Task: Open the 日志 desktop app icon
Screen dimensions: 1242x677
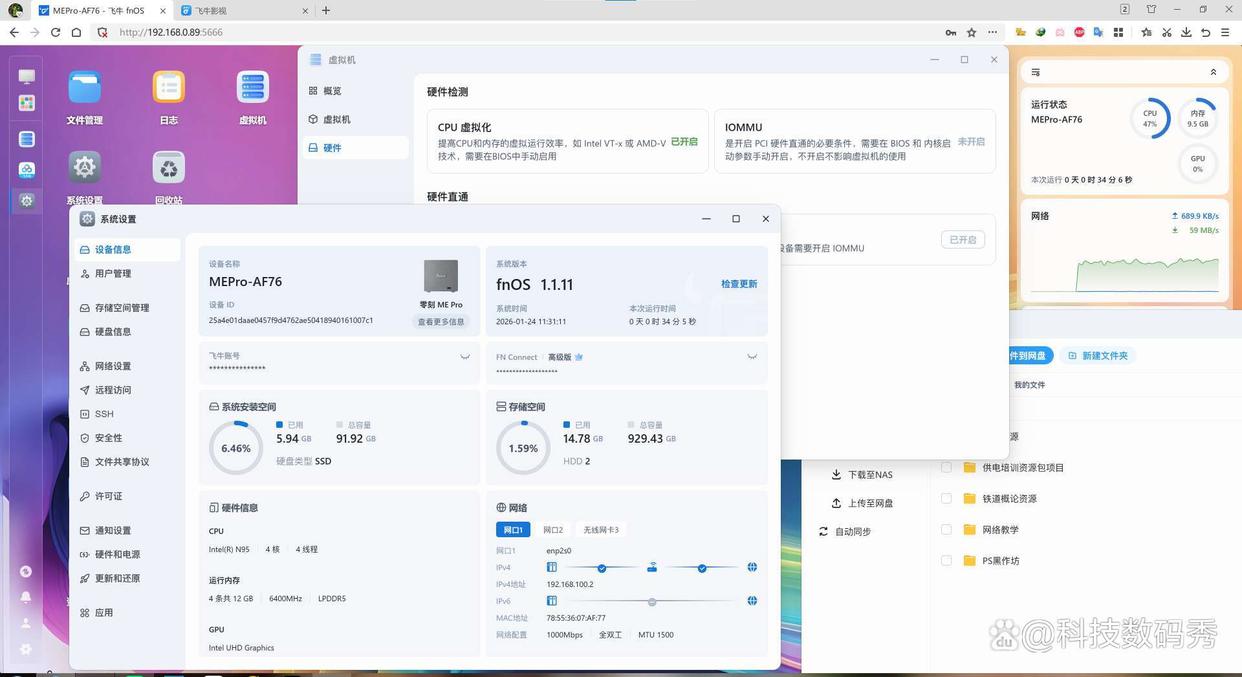Action: click(169, 87)
